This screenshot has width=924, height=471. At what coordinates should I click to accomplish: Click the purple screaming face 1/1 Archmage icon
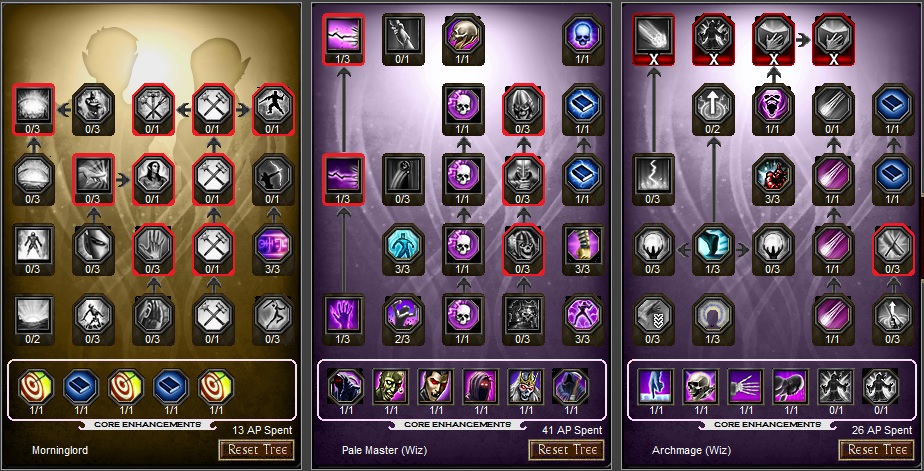pyautogui.click(x=773, y=105)
